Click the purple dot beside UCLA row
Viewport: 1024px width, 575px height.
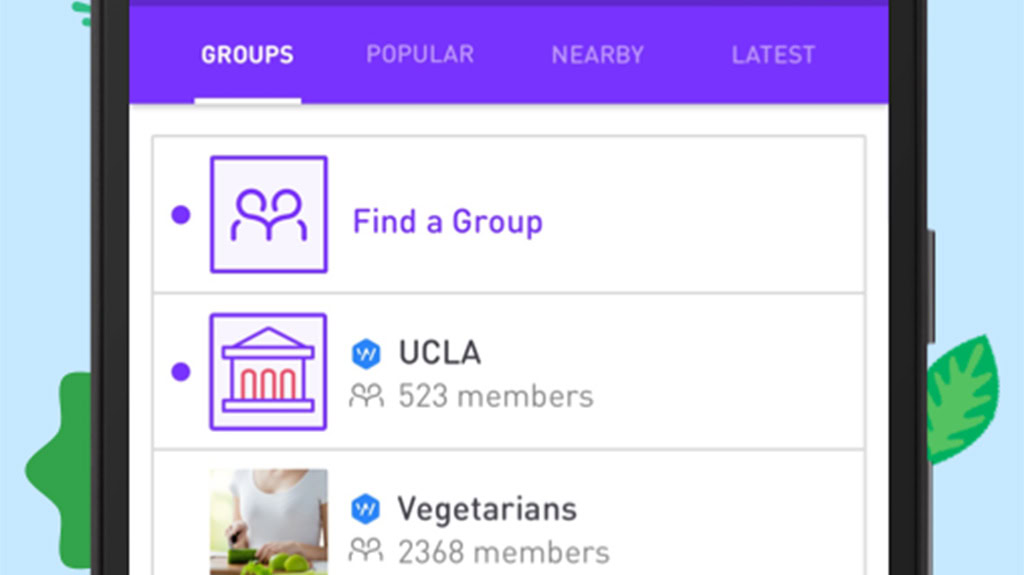pos(181,372)
